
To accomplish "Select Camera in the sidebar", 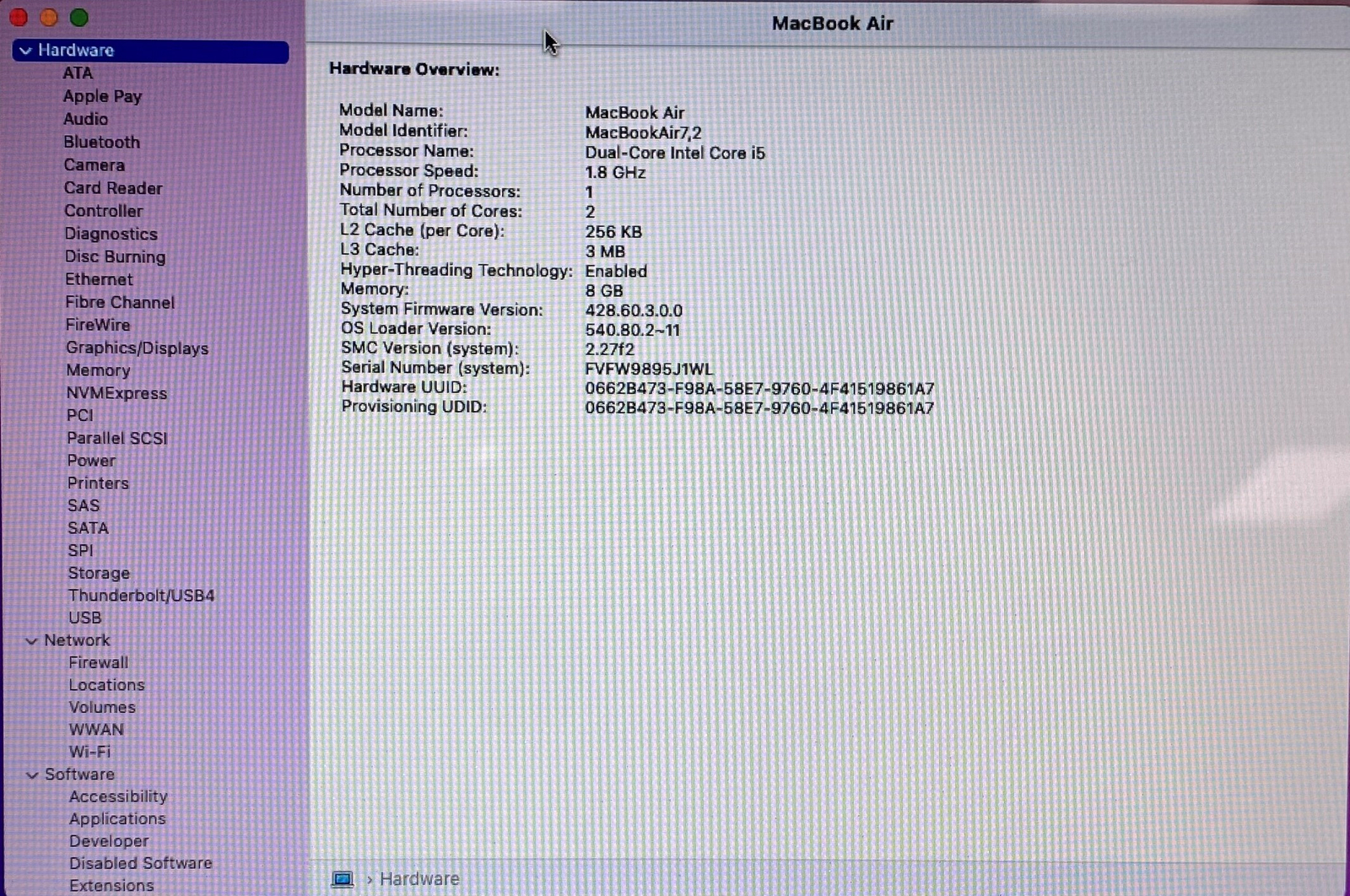I will click(94, 165).
